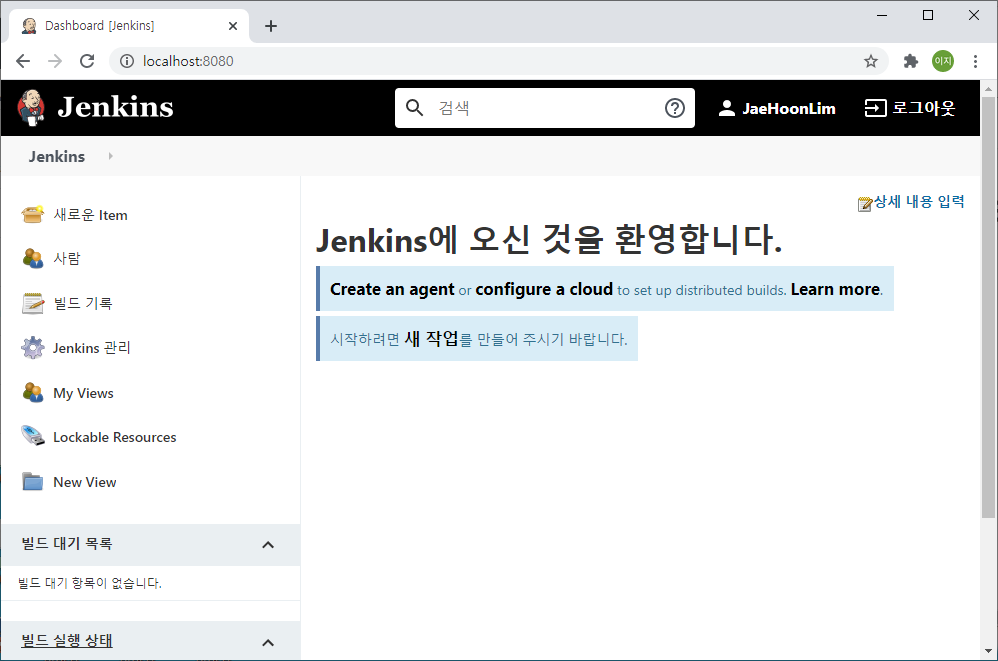The width and height of the screenshot is (998, 661).
Task: Open 빌드 기록 build history
Action: (83, 303)
